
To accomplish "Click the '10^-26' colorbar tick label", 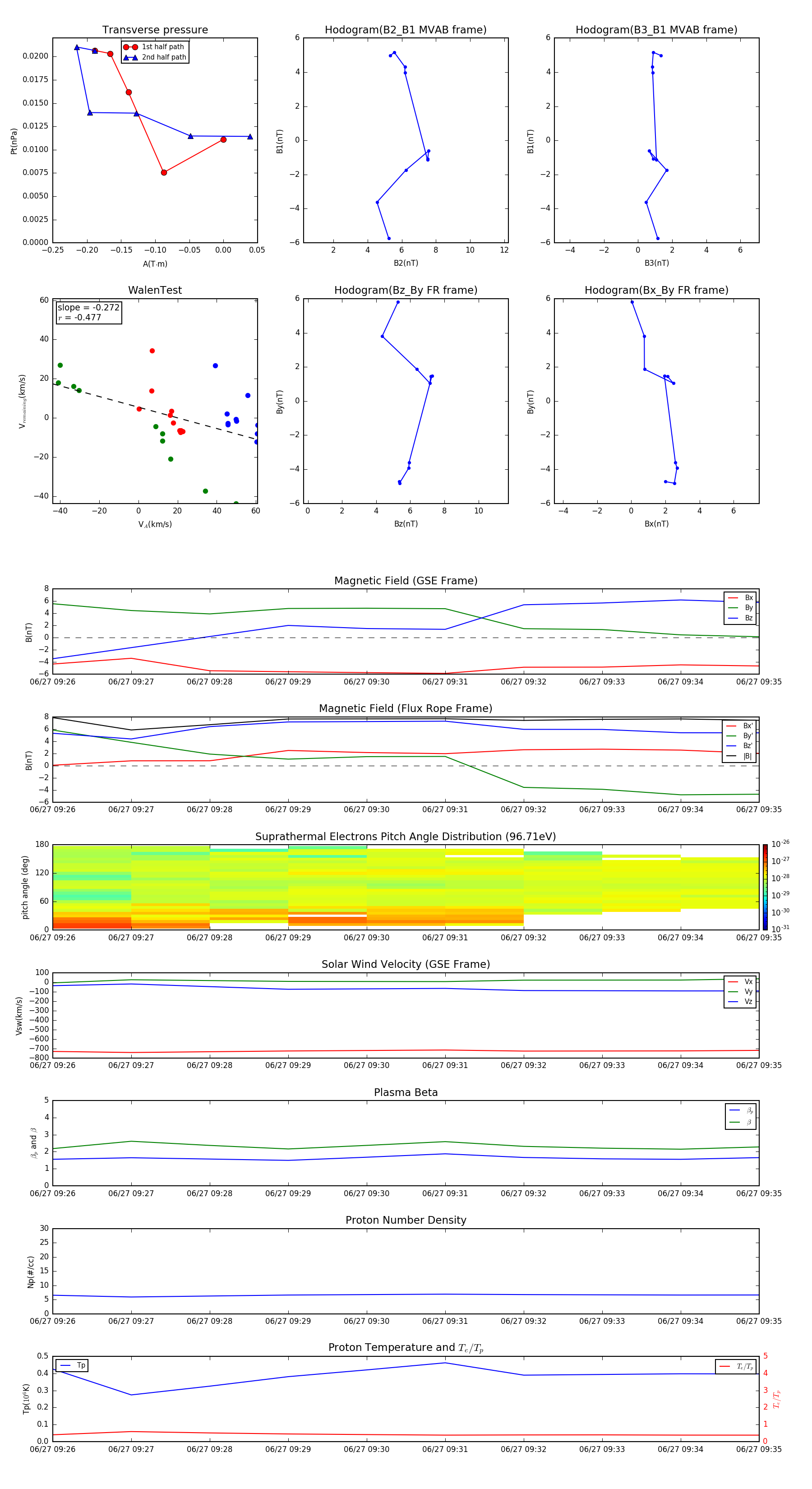I will point(780,844).
